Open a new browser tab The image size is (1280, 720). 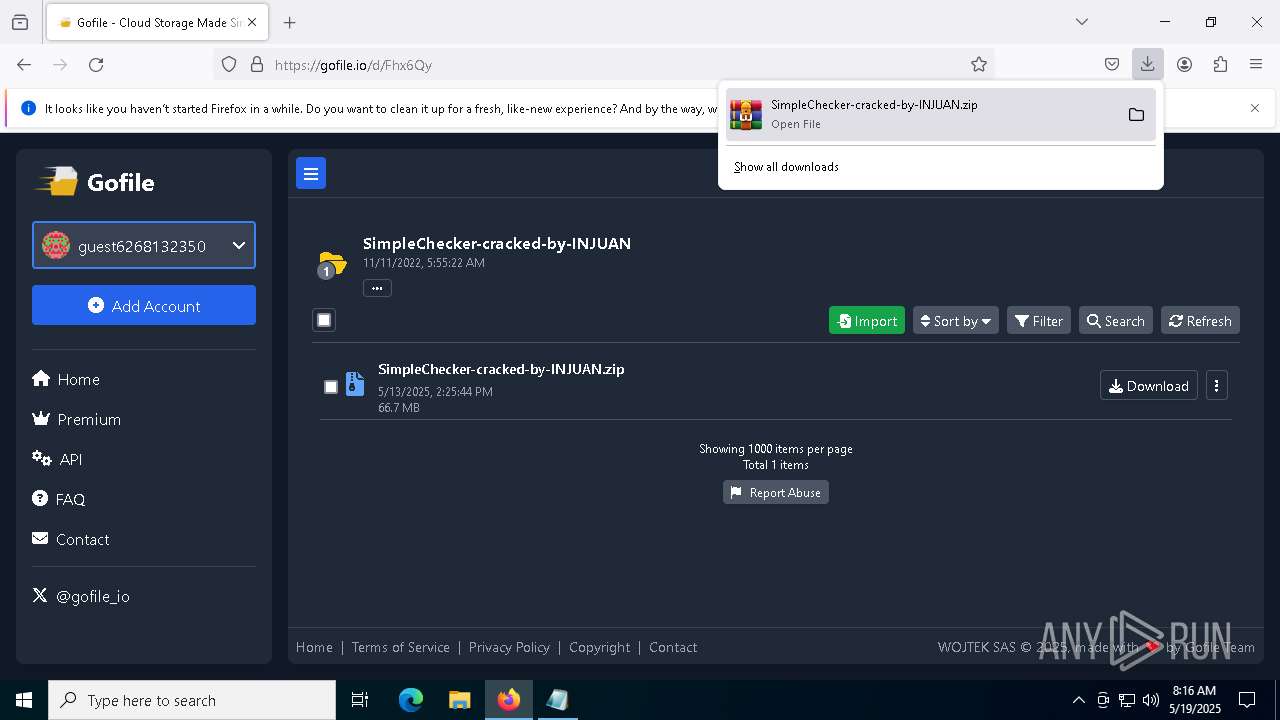click(290, 22)
